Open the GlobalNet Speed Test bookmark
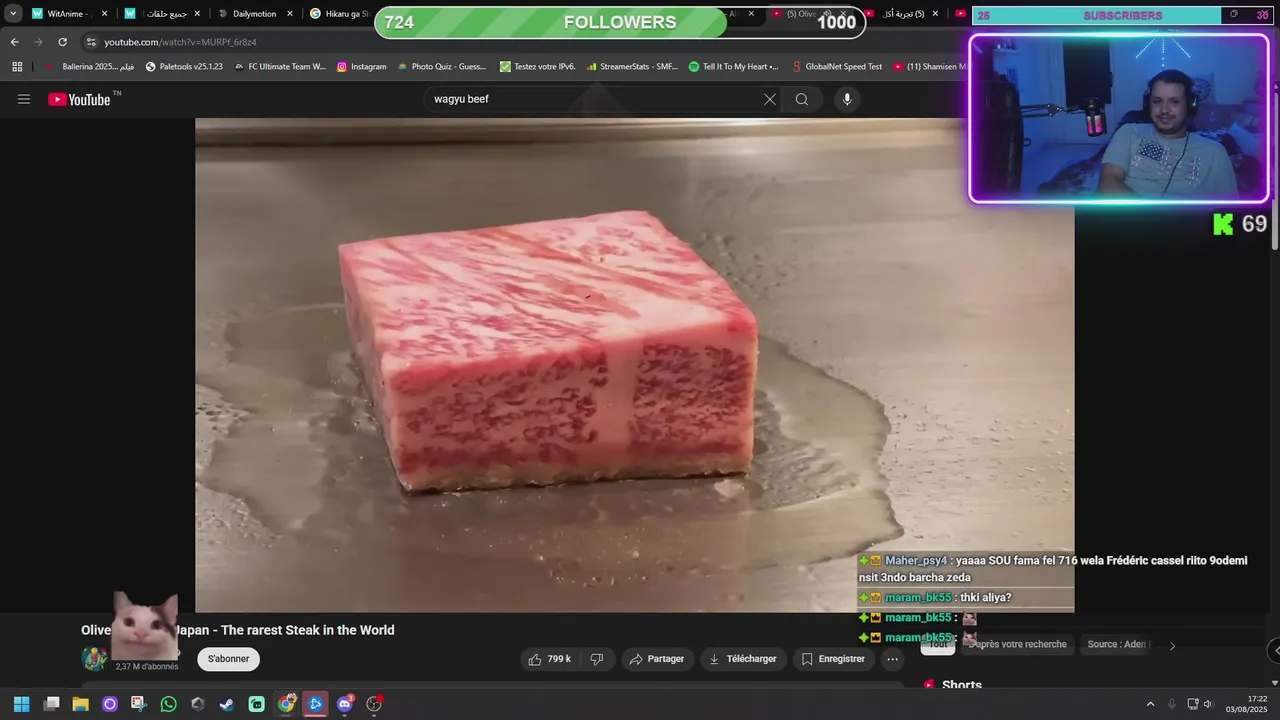Viewport: 1280px width, 720px height. [x=836, y=67]
